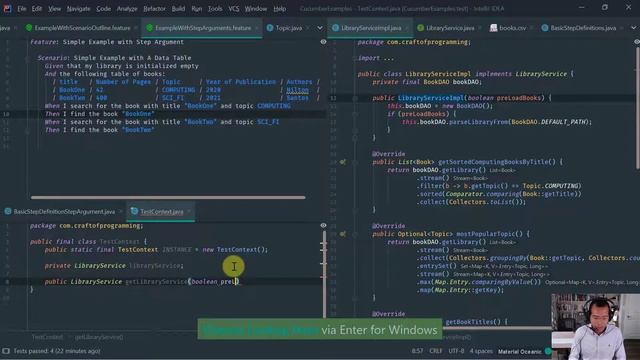Collapse the Scenario block in the feature file
The height and width of the screenshot is (360, 640).
(x=27, y=58)
